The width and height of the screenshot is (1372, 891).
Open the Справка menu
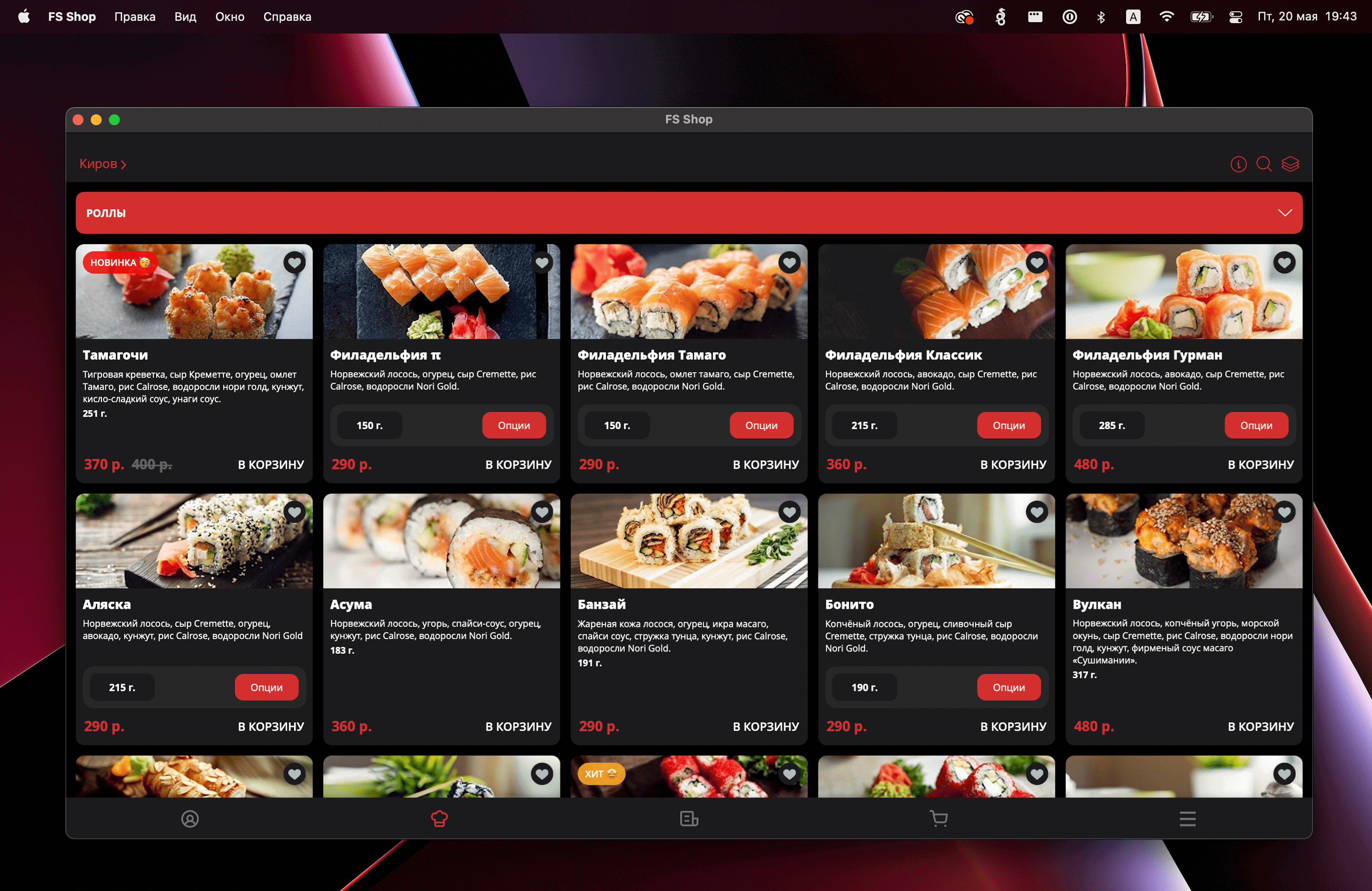287,17
